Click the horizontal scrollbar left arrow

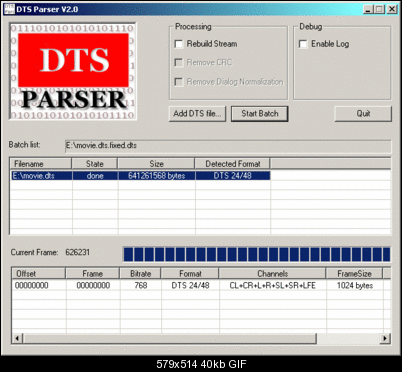[17, 339]
